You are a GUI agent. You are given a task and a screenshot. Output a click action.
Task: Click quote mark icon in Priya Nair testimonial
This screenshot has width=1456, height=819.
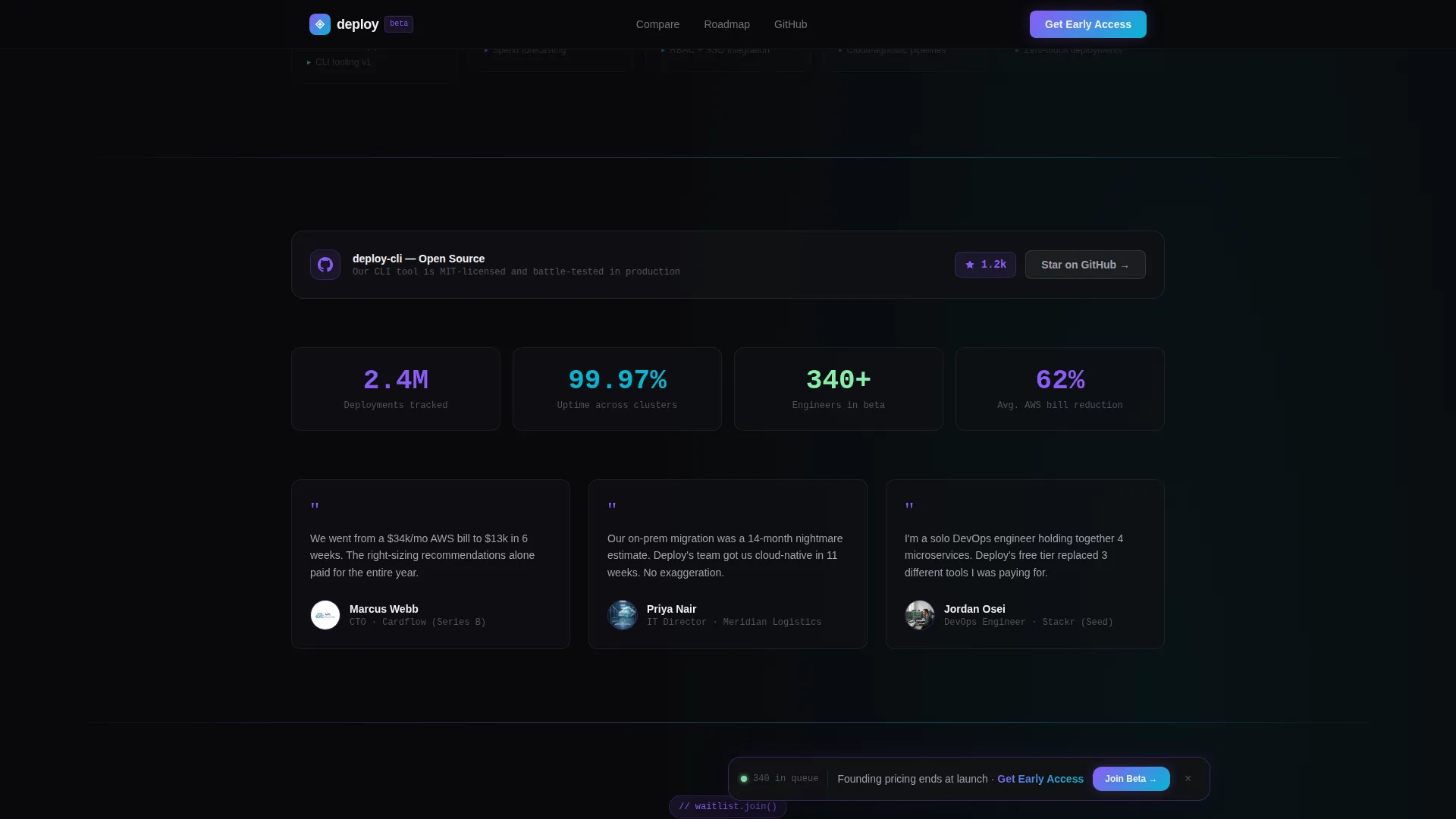pyautogui.click(x=612, y=507)
